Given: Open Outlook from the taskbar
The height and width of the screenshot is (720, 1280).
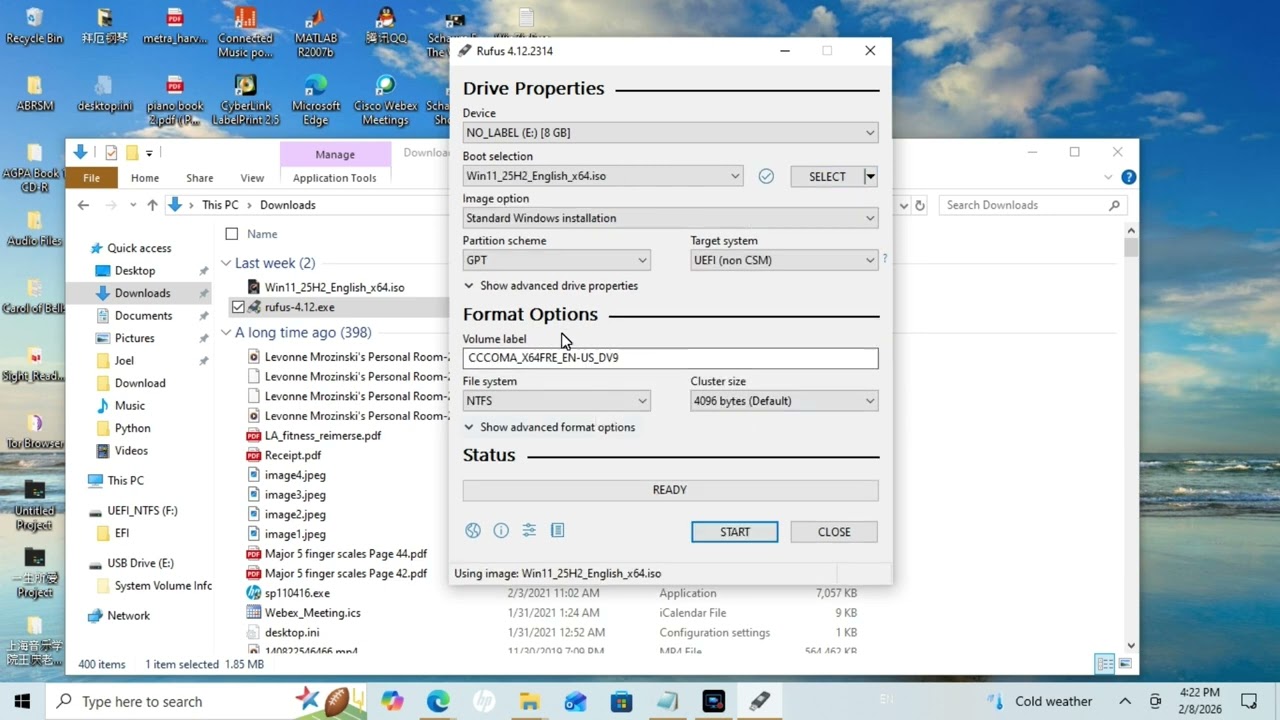Looking at the screenshot, I should tap(576, 701).
